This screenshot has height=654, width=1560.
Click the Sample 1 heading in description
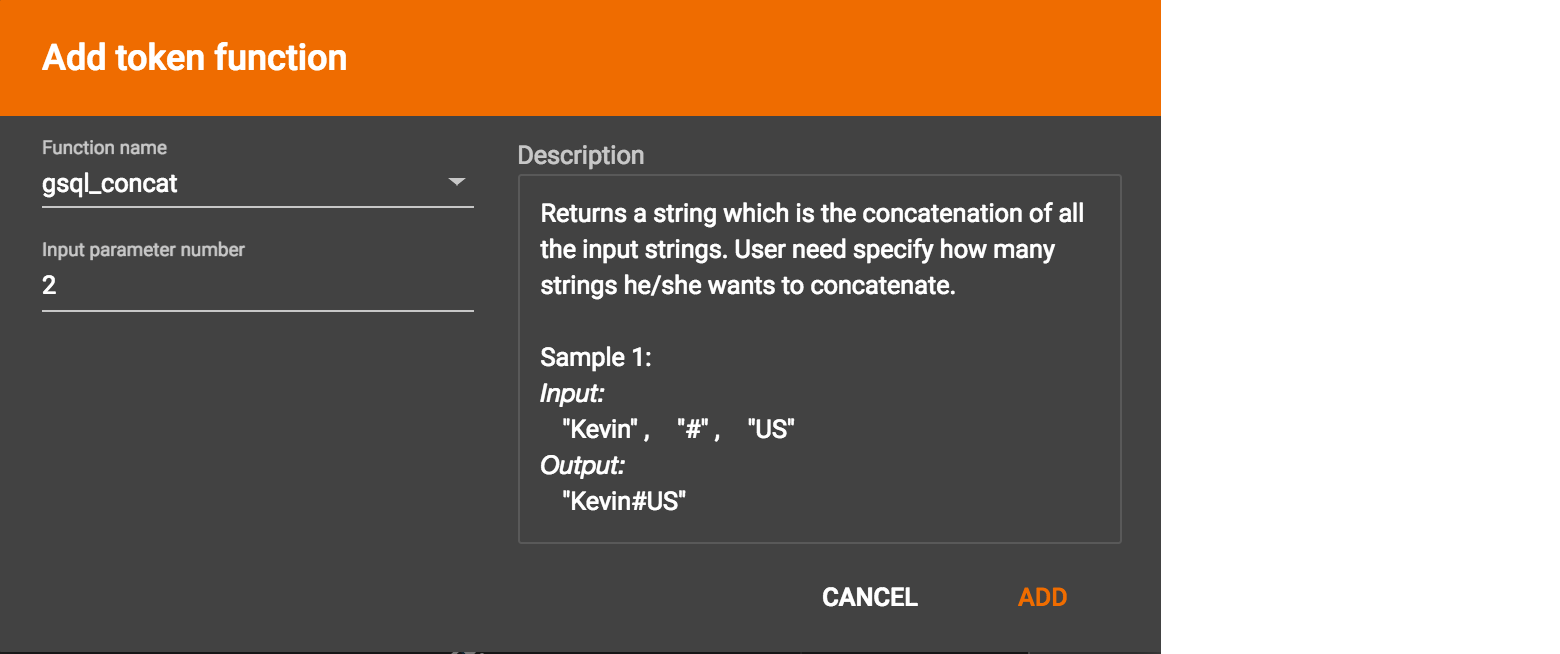595,356
